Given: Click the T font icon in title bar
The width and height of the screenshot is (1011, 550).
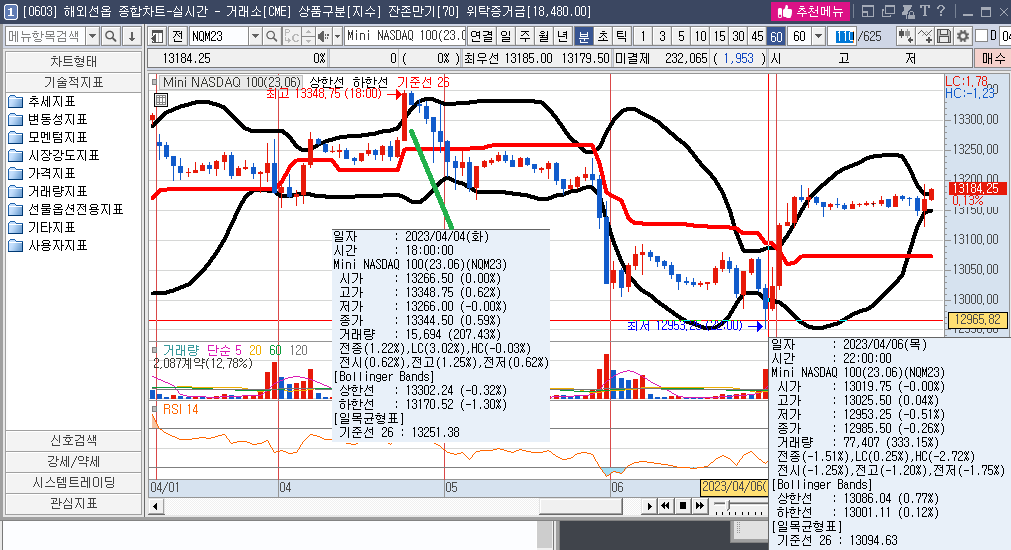Looking at the screenshot, I should point(925,11).
